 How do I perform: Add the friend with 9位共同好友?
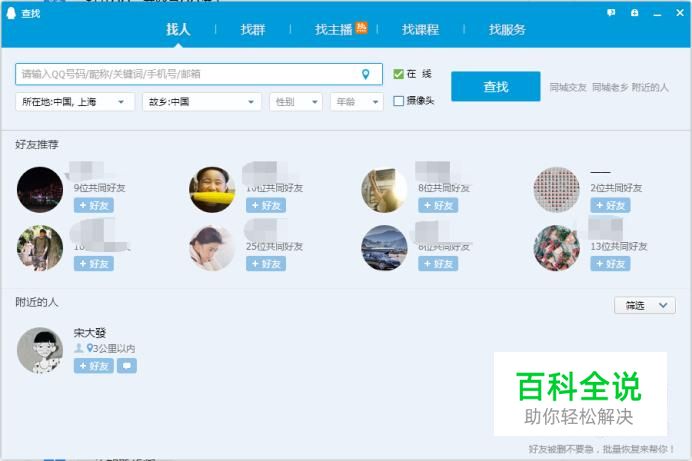pyautogui.click(x=94, y=206)
